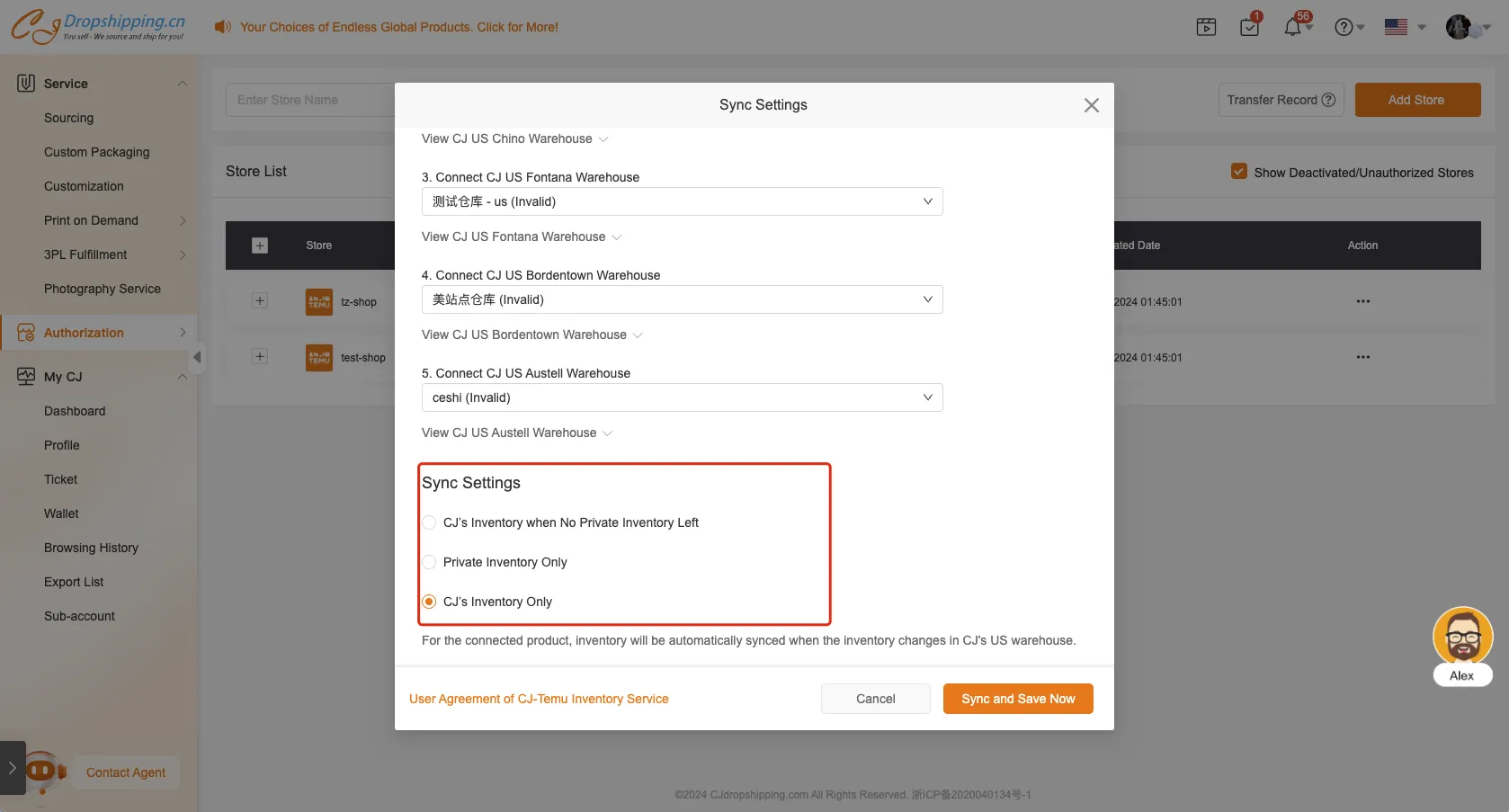This screenshot has height=812, width=1509.
Task: Open User Agreement of CJ-Temu Inventory Service
Action: (x=539, y=699)
